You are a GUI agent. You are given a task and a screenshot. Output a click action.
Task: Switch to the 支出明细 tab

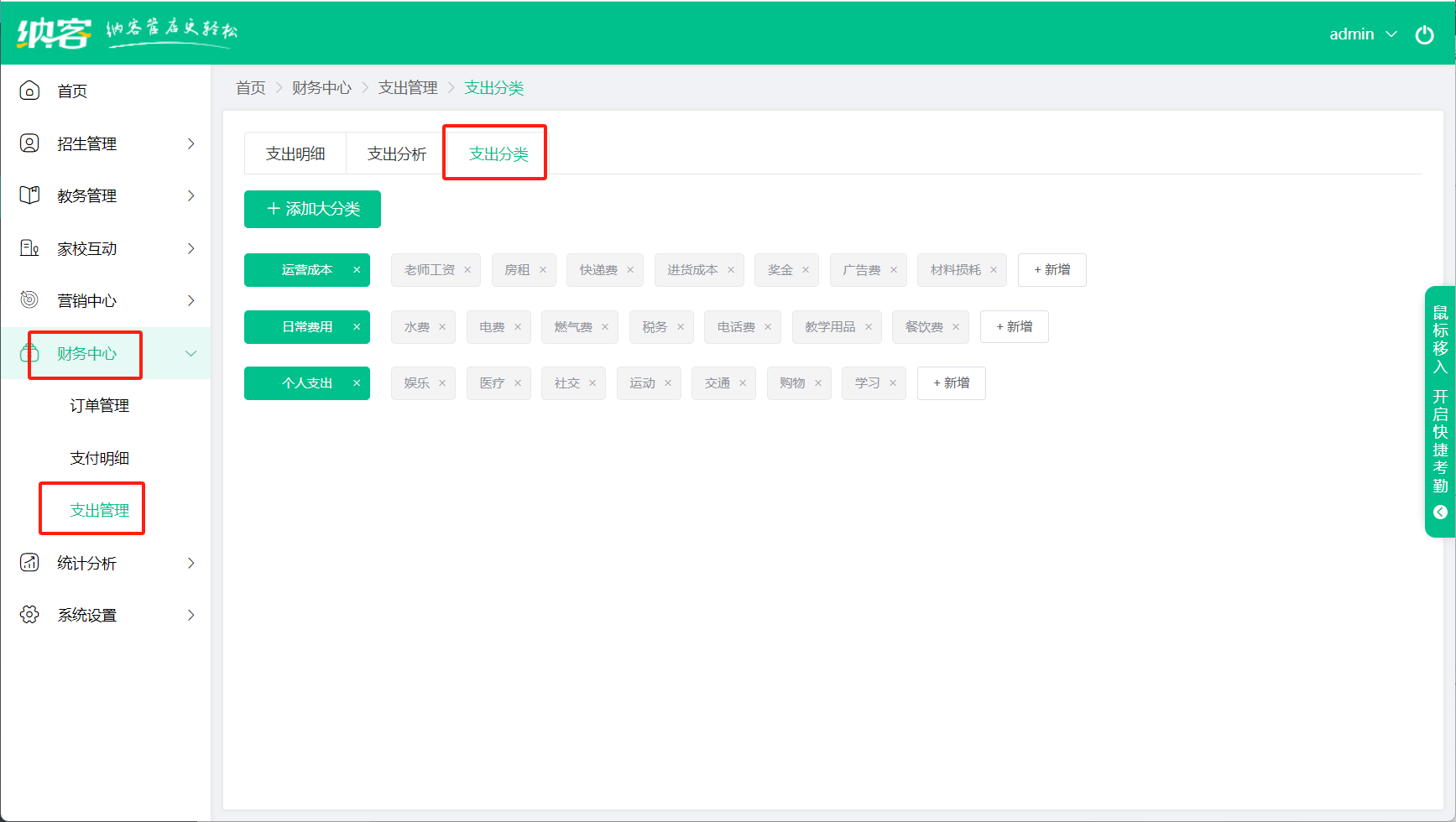295,153
